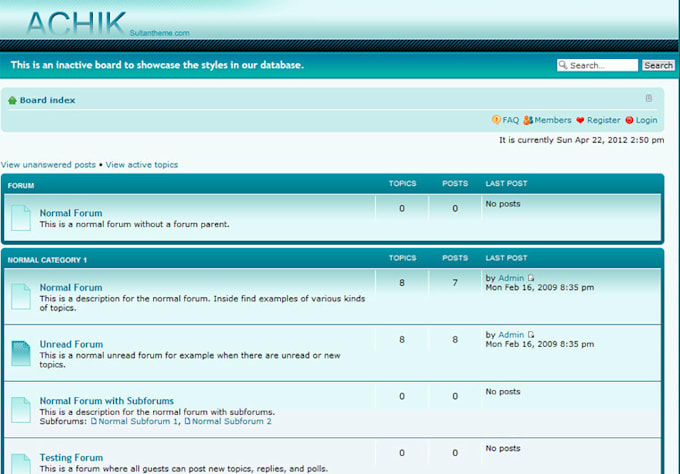Click Admin author in Normal Forum last post
Screen dimensions: 680x474
pos(511,278)
